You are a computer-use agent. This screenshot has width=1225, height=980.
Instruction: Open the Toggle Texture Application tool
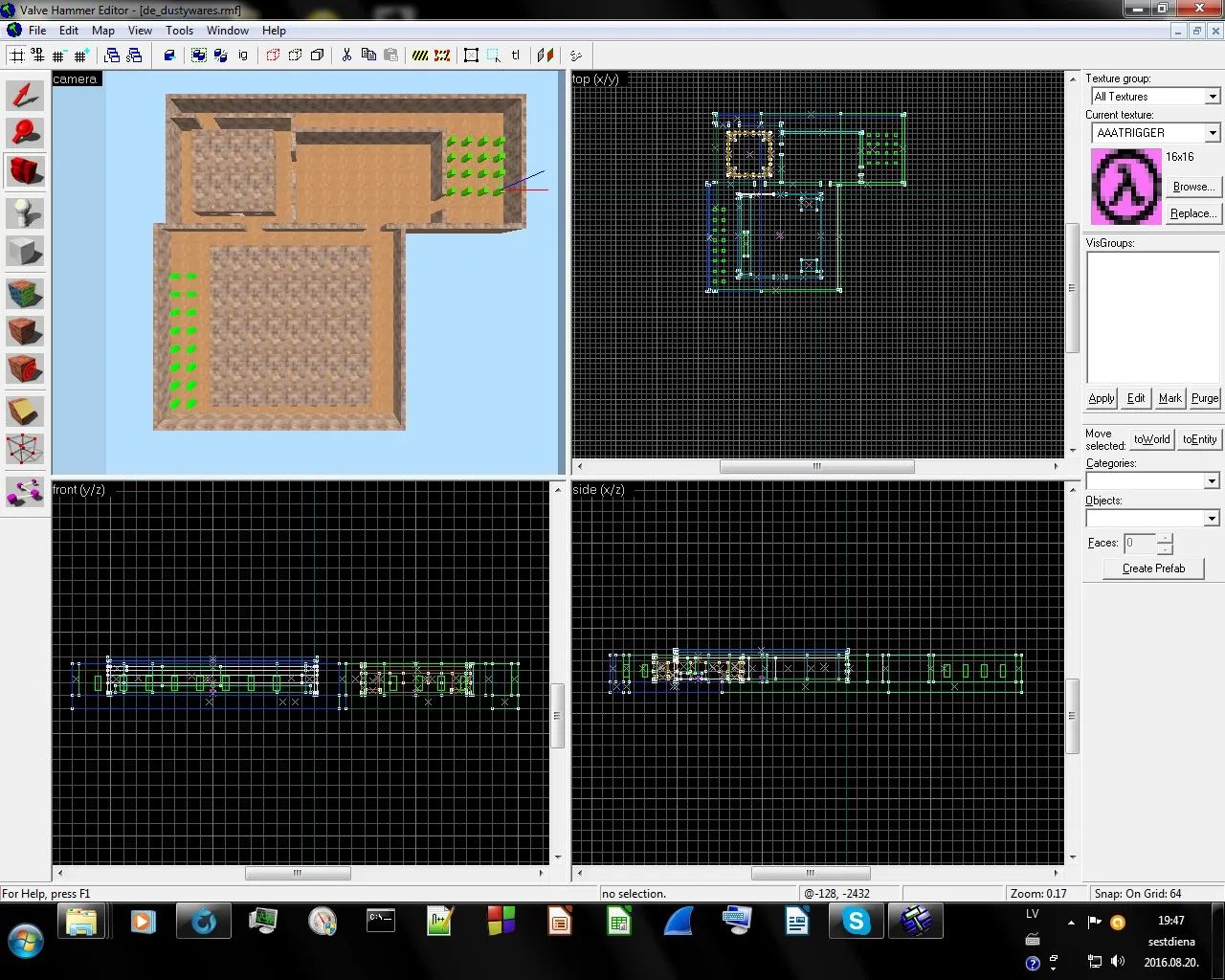tap(25, 293)
